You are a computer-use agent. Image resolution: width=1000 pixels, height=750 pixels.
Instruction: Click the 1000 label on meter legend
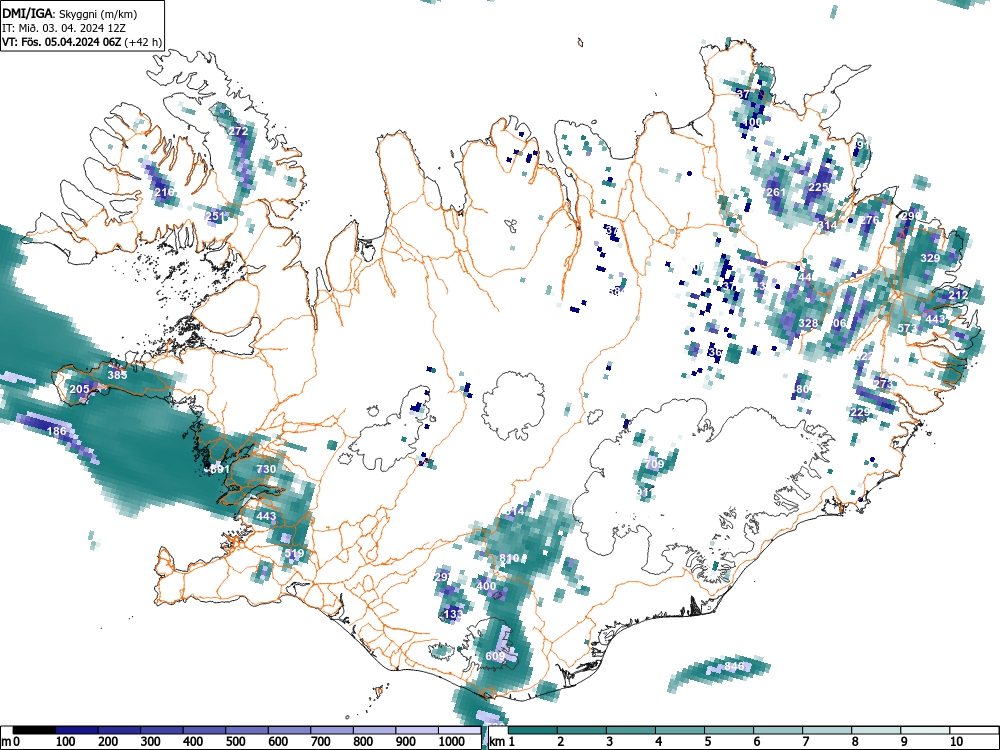452,741
